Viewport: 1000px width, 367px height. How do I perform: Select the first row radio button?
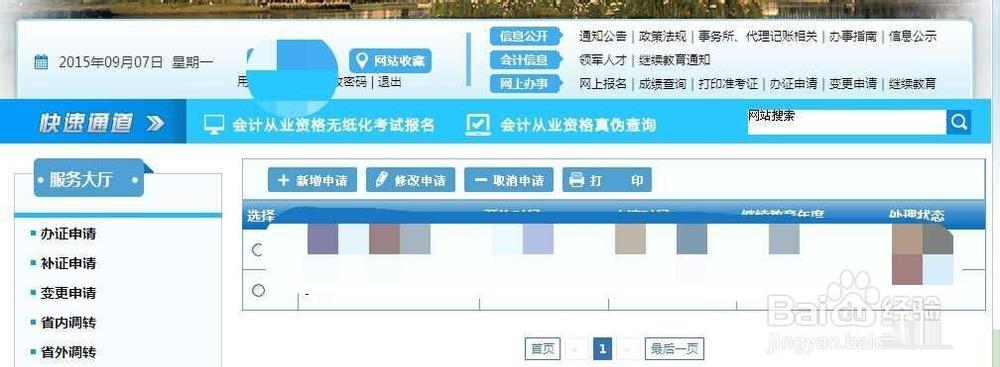(x=258, y=250)
